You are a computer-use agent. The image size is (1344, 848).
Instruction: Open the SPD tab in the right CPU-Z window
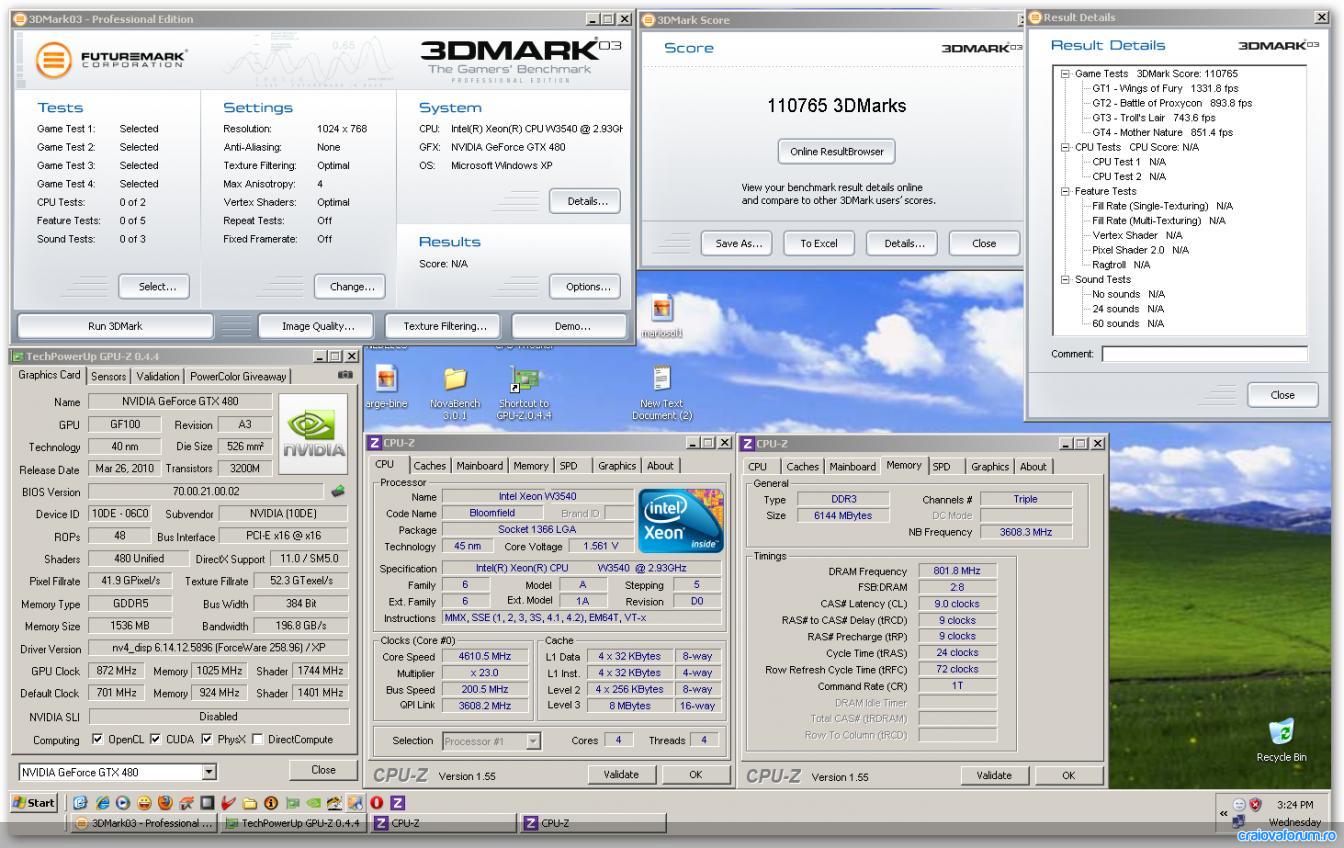click(x=942, y=466)
